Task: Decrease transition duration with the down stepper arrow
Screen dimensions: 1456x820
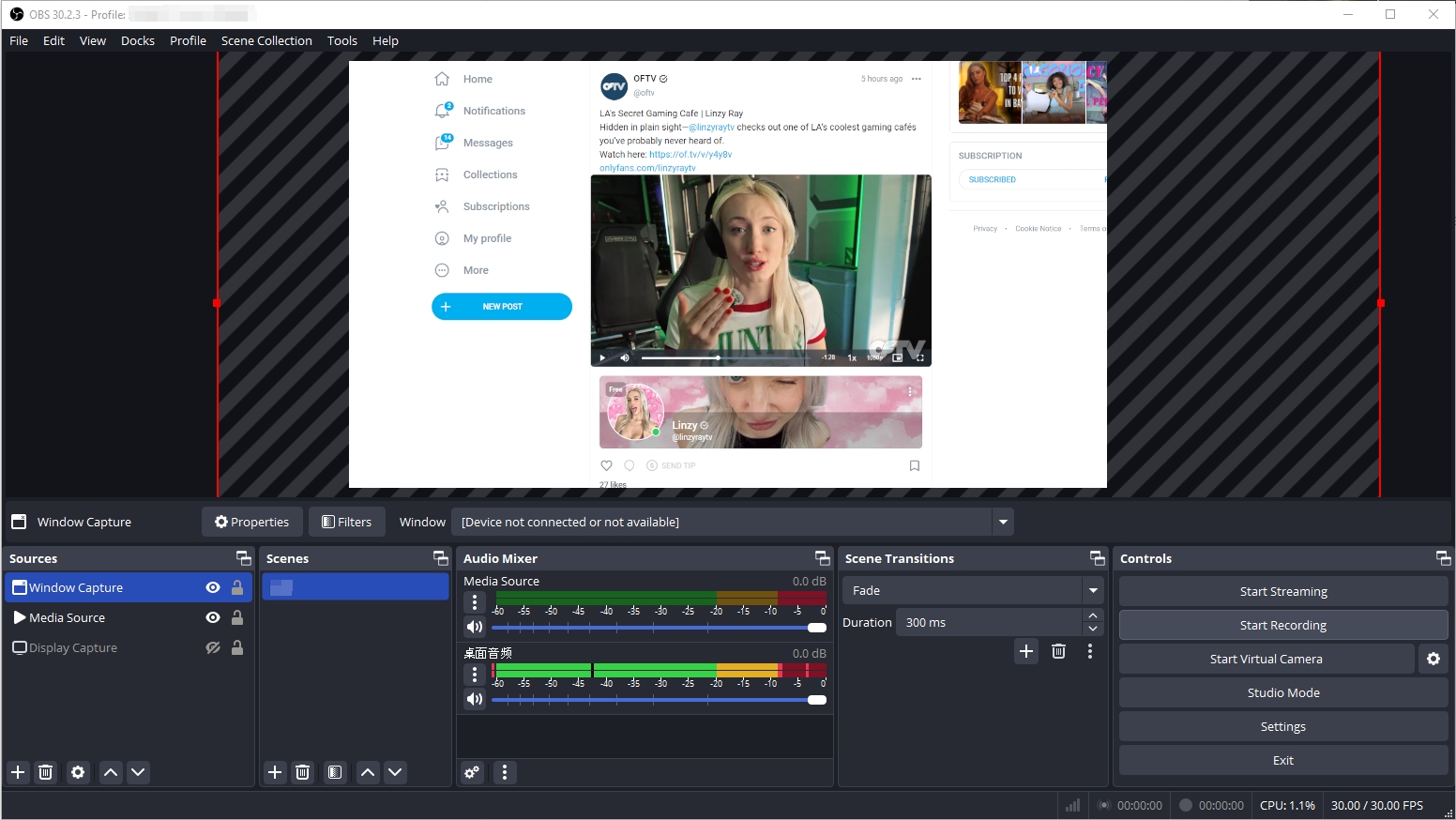Action: coord(1093,629)
